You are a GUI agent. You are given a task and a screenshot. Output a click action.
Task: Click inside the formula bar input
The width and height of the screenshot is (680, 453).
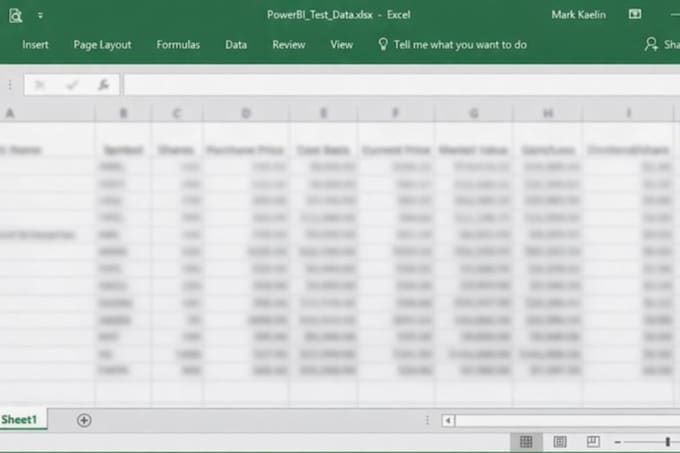(x=402, y=85)
